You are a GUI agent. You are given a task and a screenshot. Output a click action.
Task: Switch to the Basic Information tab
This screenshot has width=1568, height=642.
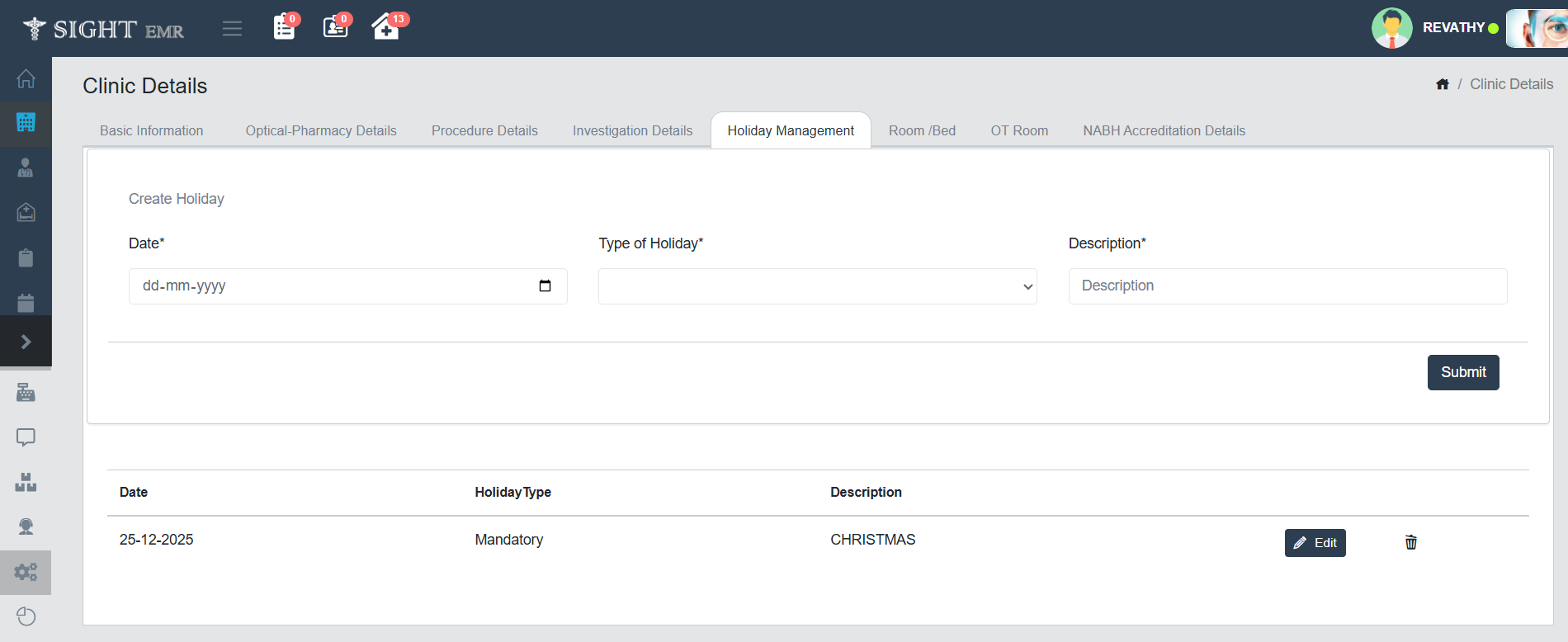click(152, 130)
